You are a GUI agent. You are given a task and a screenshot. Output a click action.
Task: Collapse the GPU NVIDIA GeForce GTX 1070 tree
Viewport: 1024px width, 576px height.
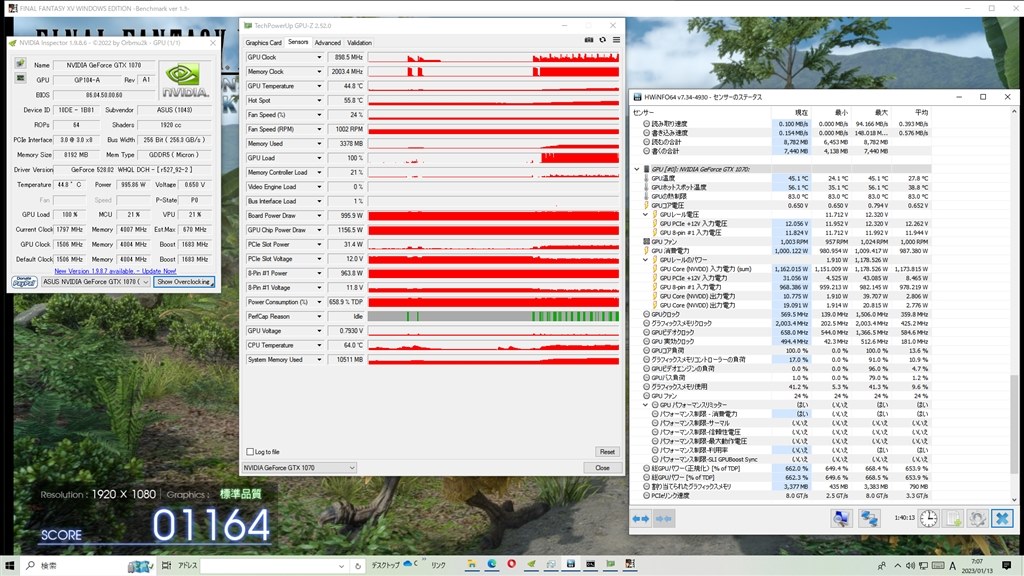pyautogui.click(x=637, y=169)
